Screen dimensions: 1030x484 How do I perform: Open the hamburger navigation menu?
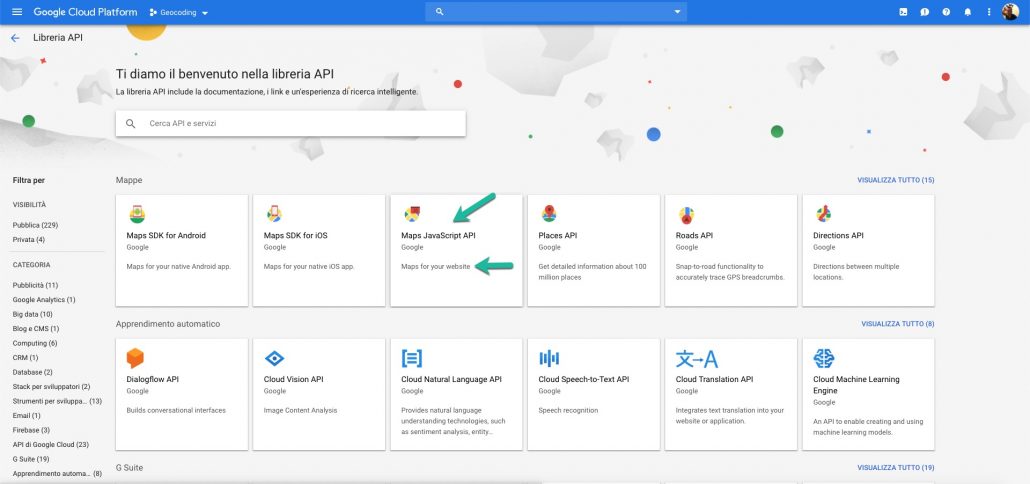click(16, 12)
